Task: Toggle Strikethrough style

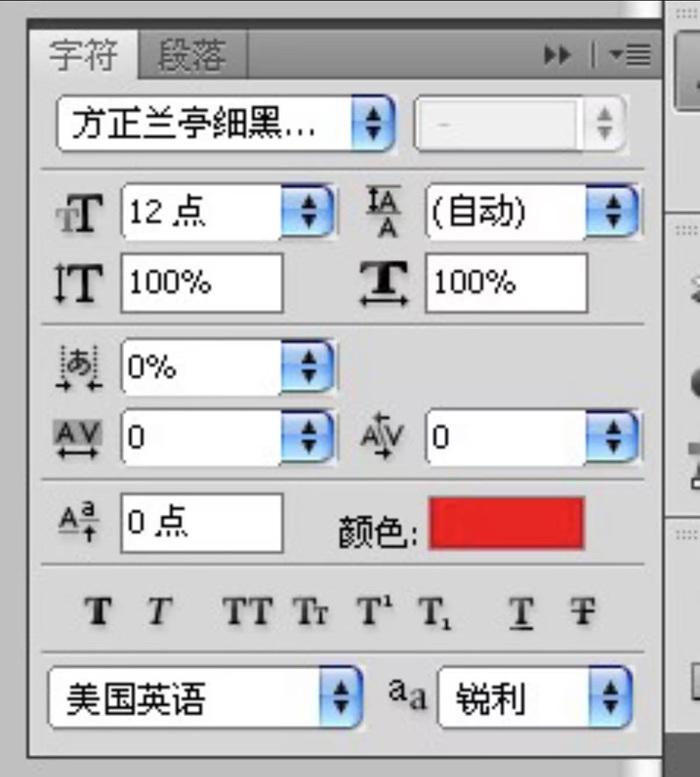Action: [582, 610]
